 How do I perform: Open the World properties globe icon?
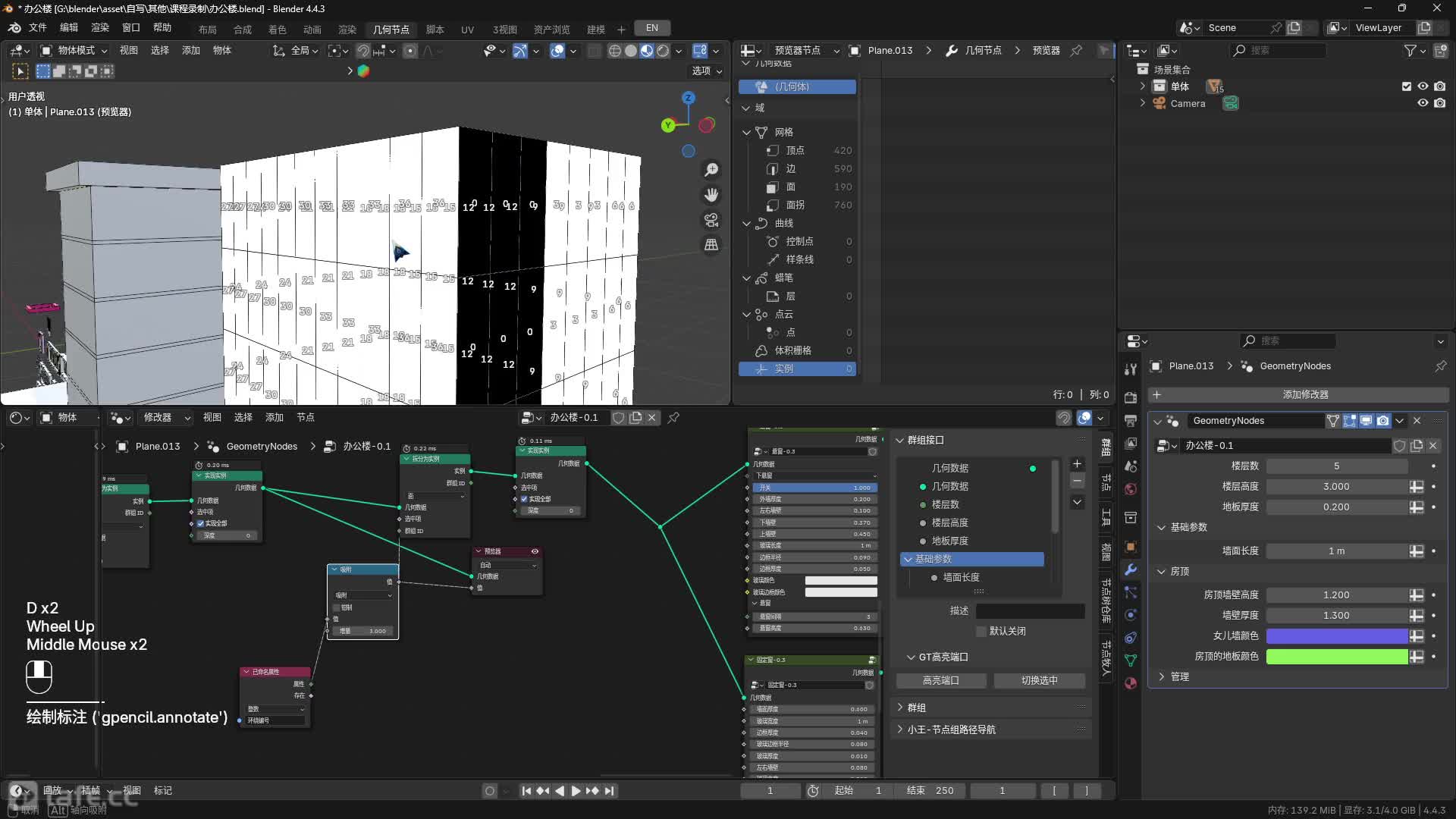pyautogui.click(x=1131, y=489)
